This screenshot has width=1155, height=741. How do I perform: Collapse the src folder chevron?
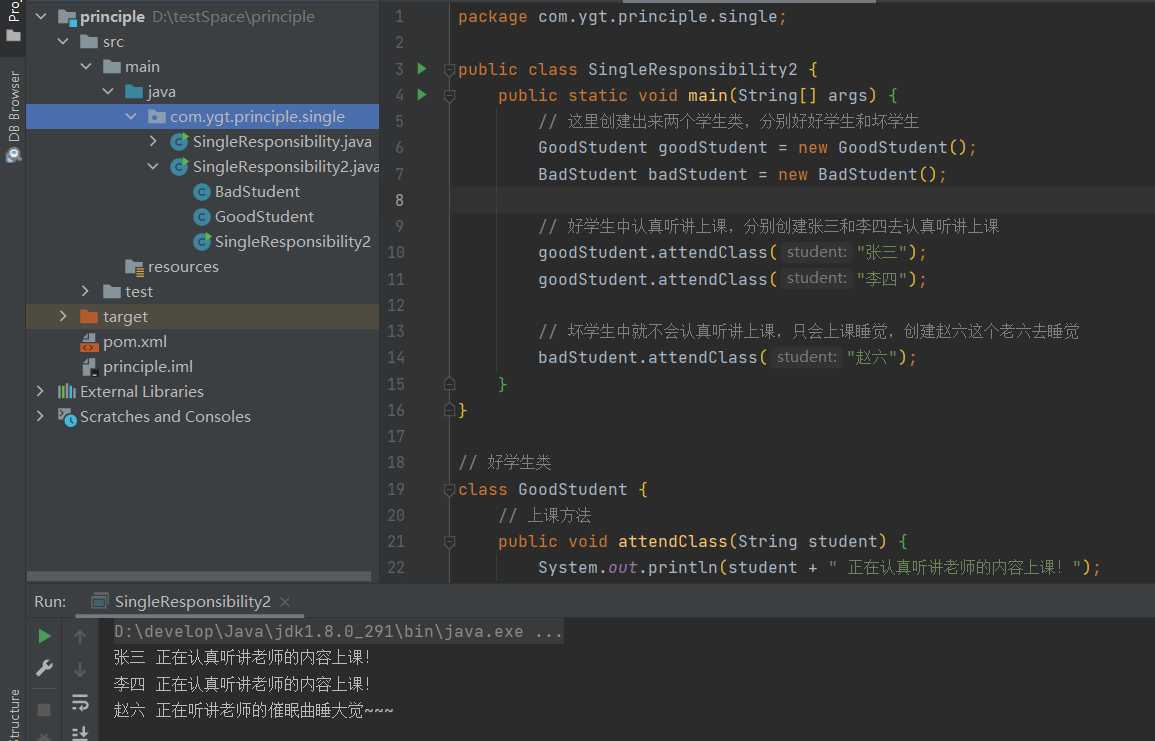click(63, 41)
